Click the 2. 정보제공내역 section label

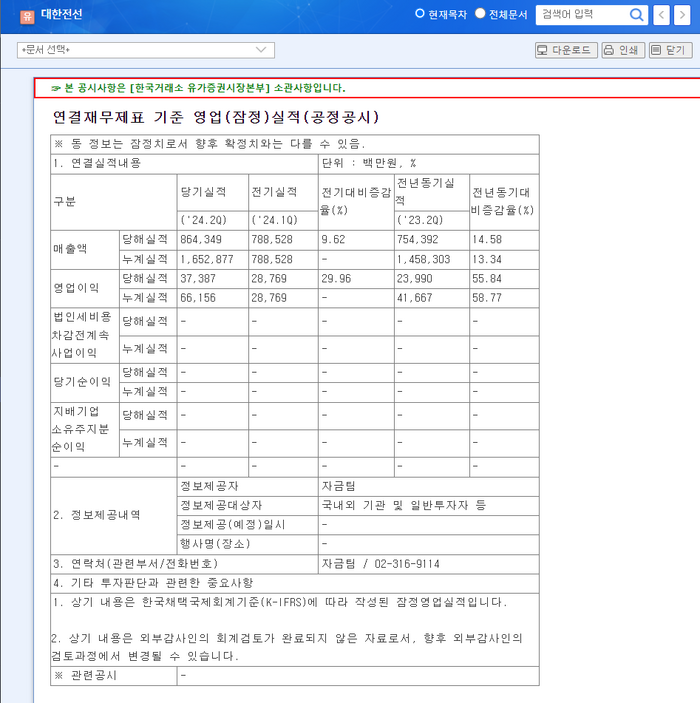pos(97,515)
